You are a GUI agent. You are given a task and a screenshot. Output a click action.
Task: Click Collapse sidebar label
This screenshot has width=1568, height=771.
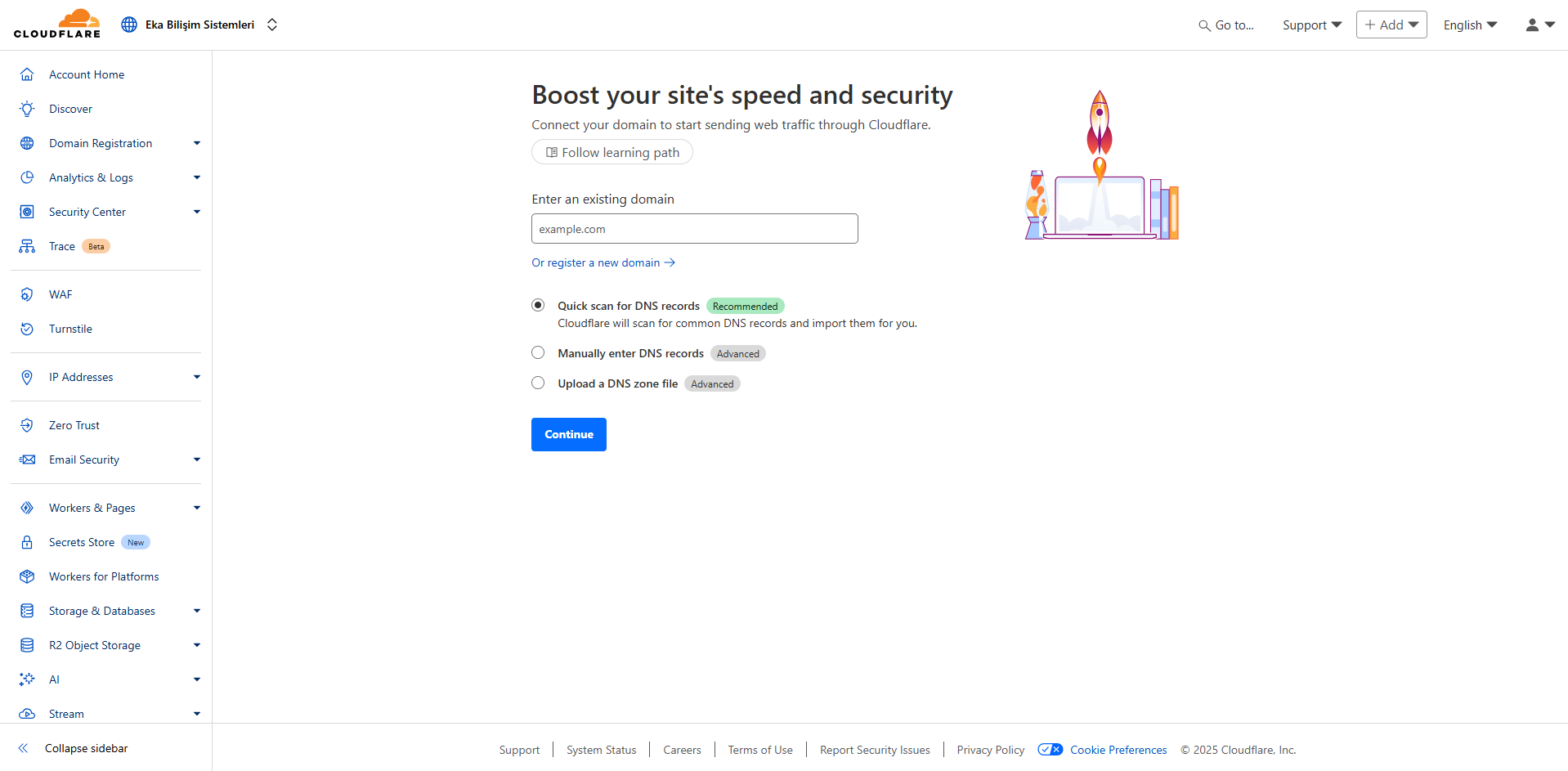point(87,748)
